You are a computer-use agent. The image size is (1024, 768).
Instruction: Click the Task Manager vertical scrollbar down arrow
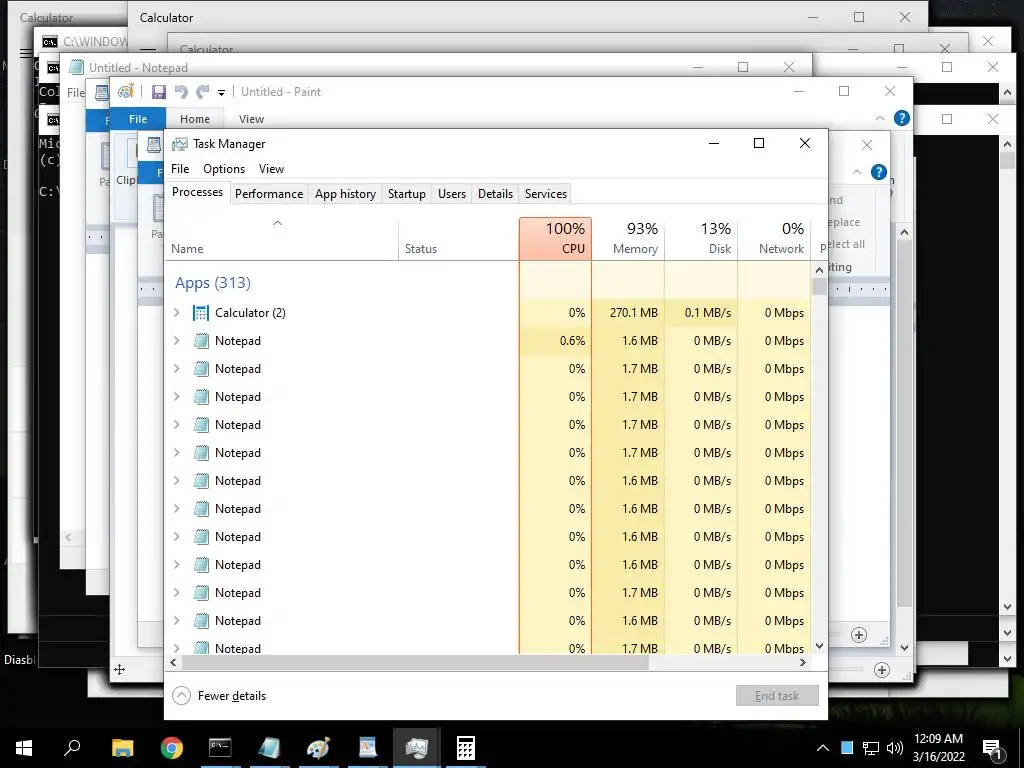(x=820, y=646)
